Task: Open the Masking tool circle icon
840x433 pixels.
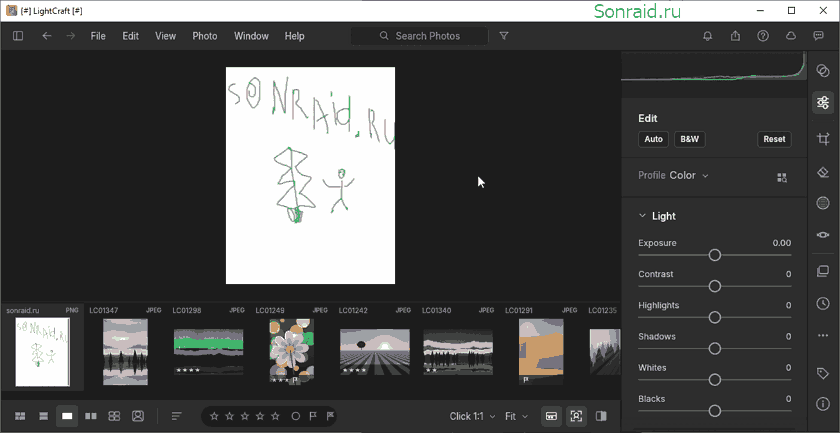Action: (x=823, y=203)
